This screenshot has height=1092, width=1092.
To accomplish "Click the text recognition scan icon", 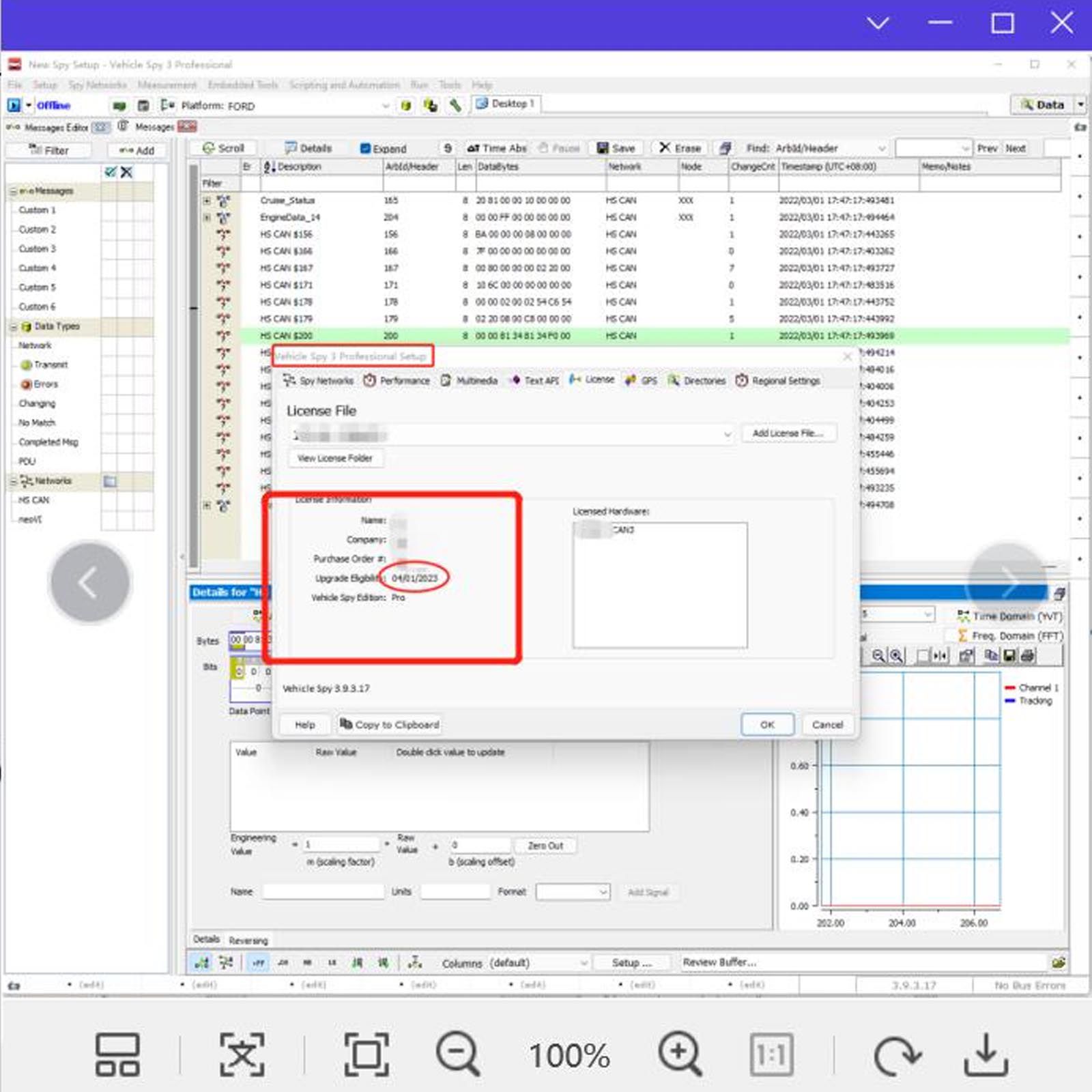I will tap(242, 1054).
